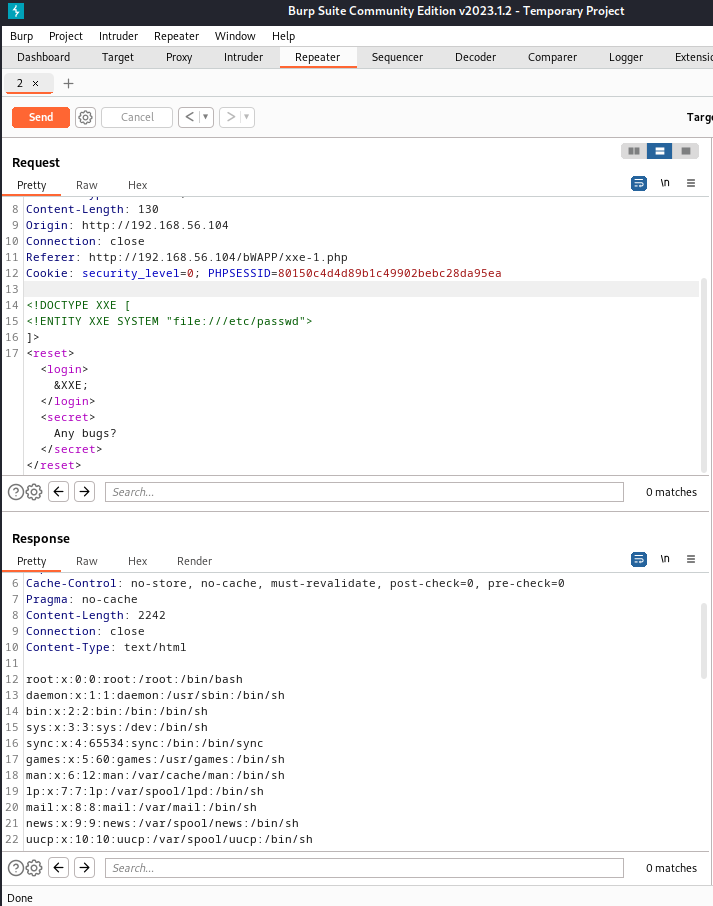Viewport: 713px width, 906px height.
Task: Click Content-Length 2242 response header
Action: [x=96, y=615]
